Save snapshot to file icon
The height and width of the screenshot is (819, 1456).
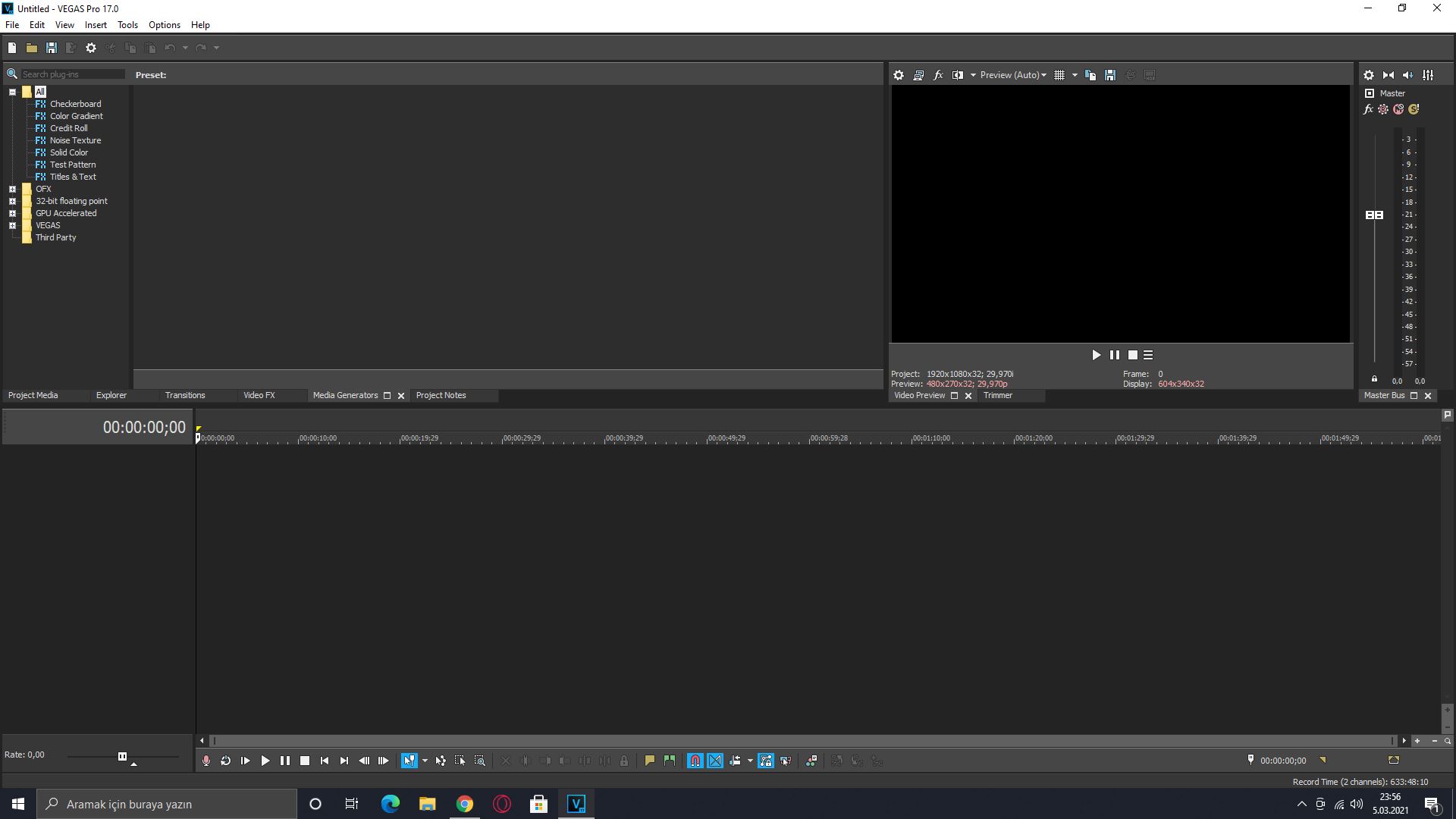(1110, 75)
